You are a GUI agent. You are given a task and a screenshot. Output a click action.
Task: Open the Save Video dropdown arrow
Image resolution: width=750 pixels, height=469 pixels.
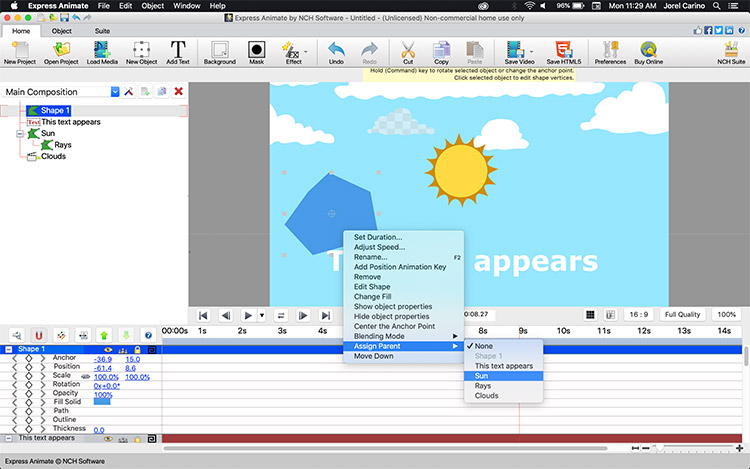pos(531,51)
